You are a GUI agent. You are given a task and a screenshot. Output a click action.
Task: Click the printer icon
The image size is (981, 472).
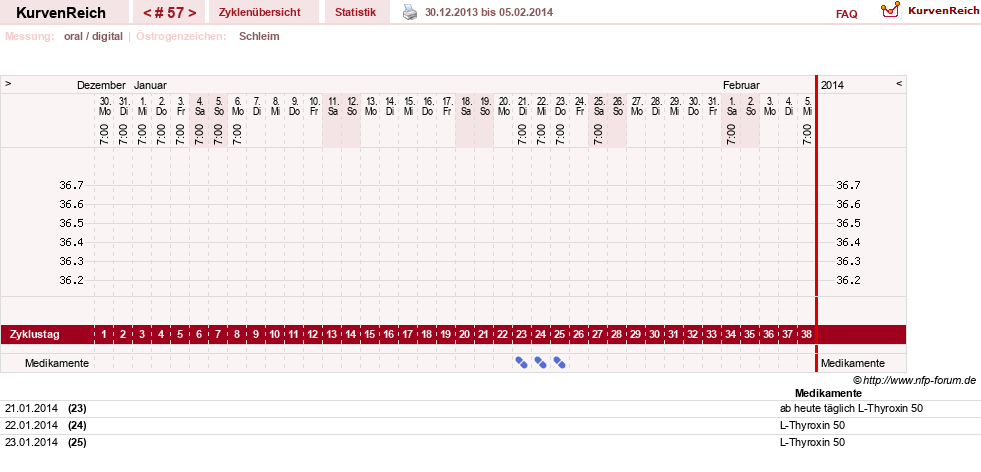pos(409,12)
